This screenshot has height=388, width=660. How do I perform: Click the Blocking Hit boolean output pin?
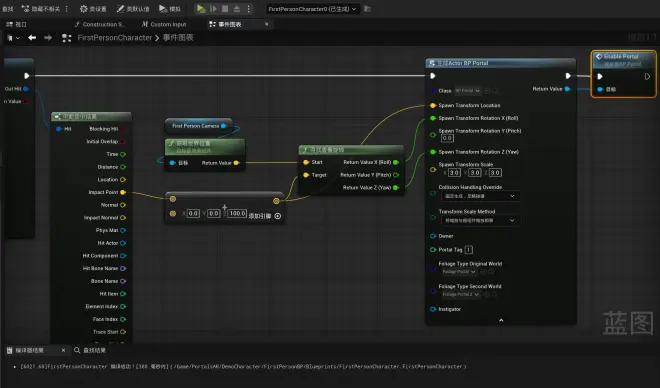[x=123, y=129]
